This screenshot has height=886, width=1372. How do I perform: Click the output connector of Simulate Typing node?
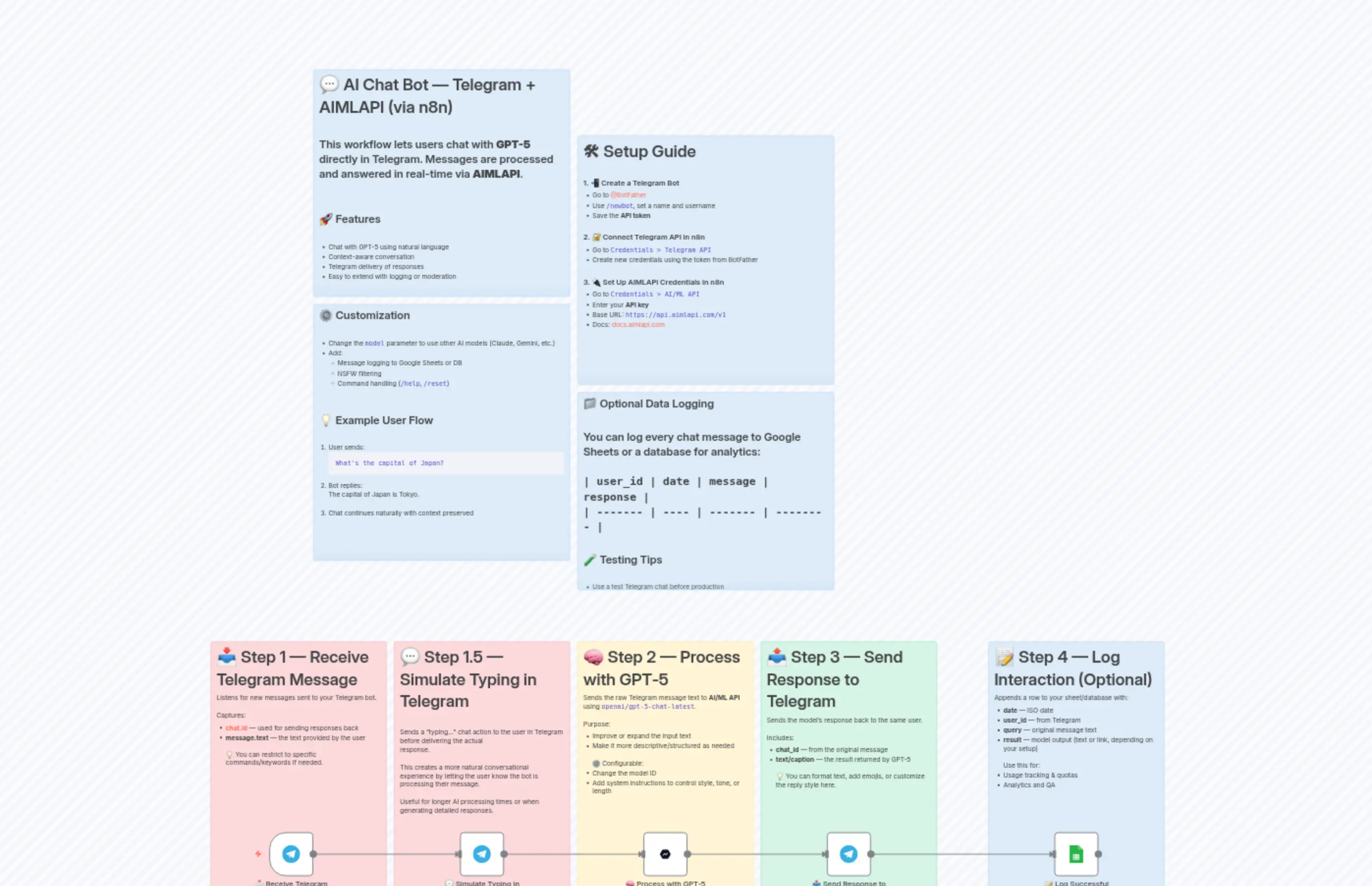[x=503, y=854]
